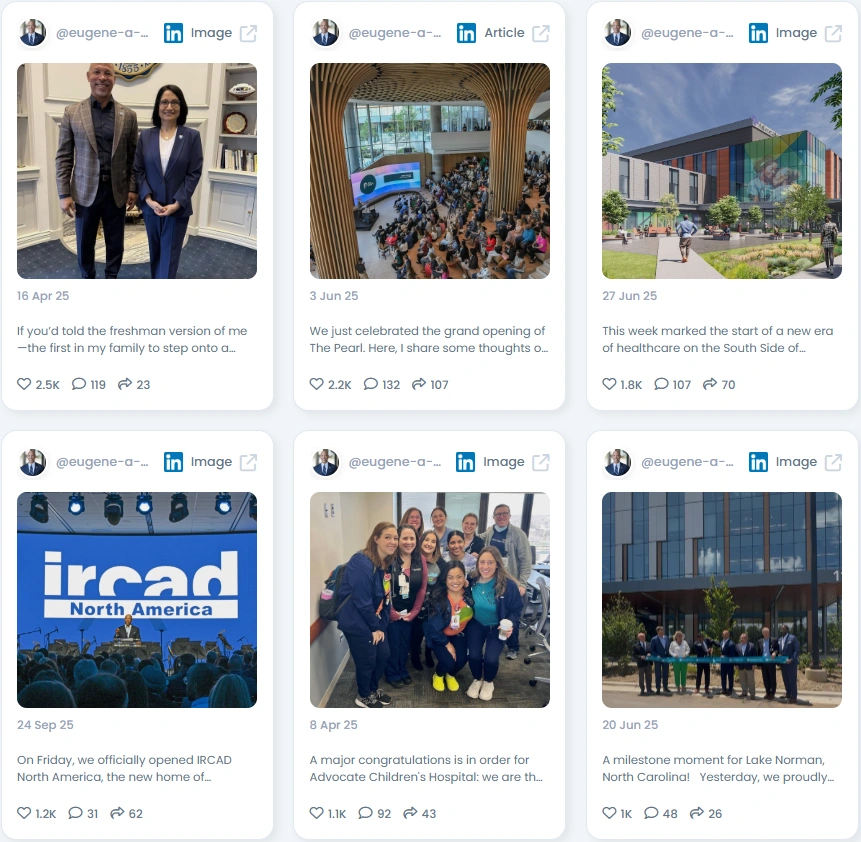Click profile avatar on the 8 Apr 25 post

[325, 462]
